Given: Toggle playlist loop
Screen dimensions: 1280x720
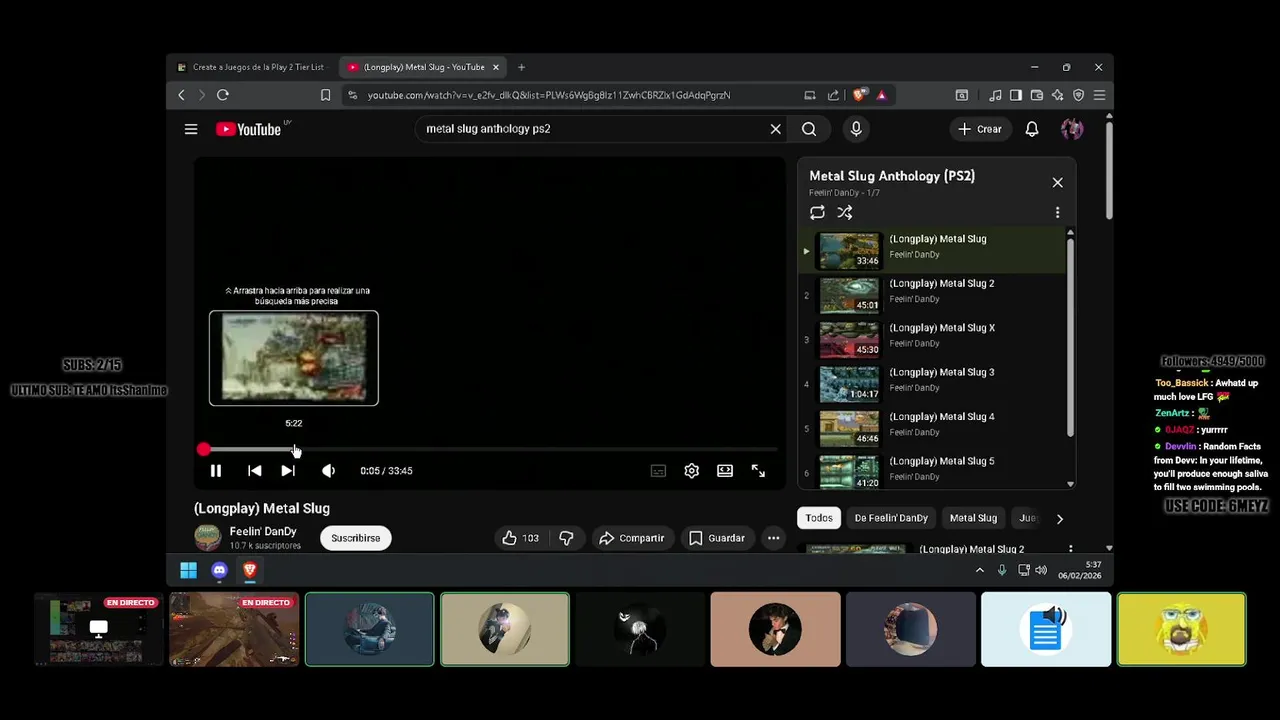Looking at the screenshot, I should (x=817, y=213).
